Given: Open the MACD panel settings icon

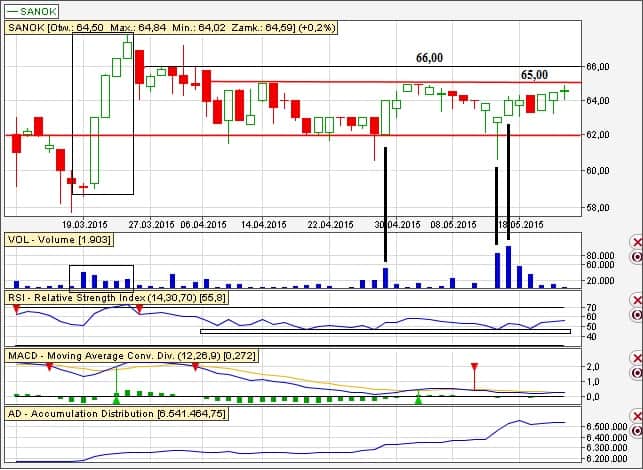Looking at the screenshot, I should (637, 372).
